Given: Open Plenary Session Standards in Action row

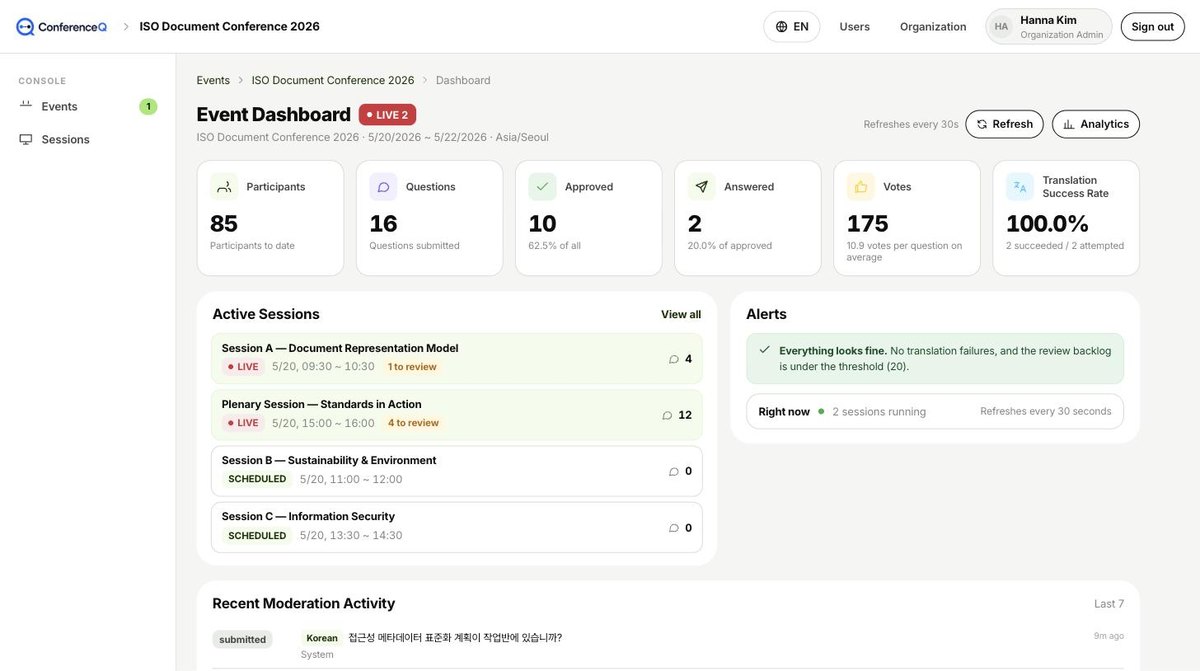Looking at the screenshot, I should [x=457, y=414].
